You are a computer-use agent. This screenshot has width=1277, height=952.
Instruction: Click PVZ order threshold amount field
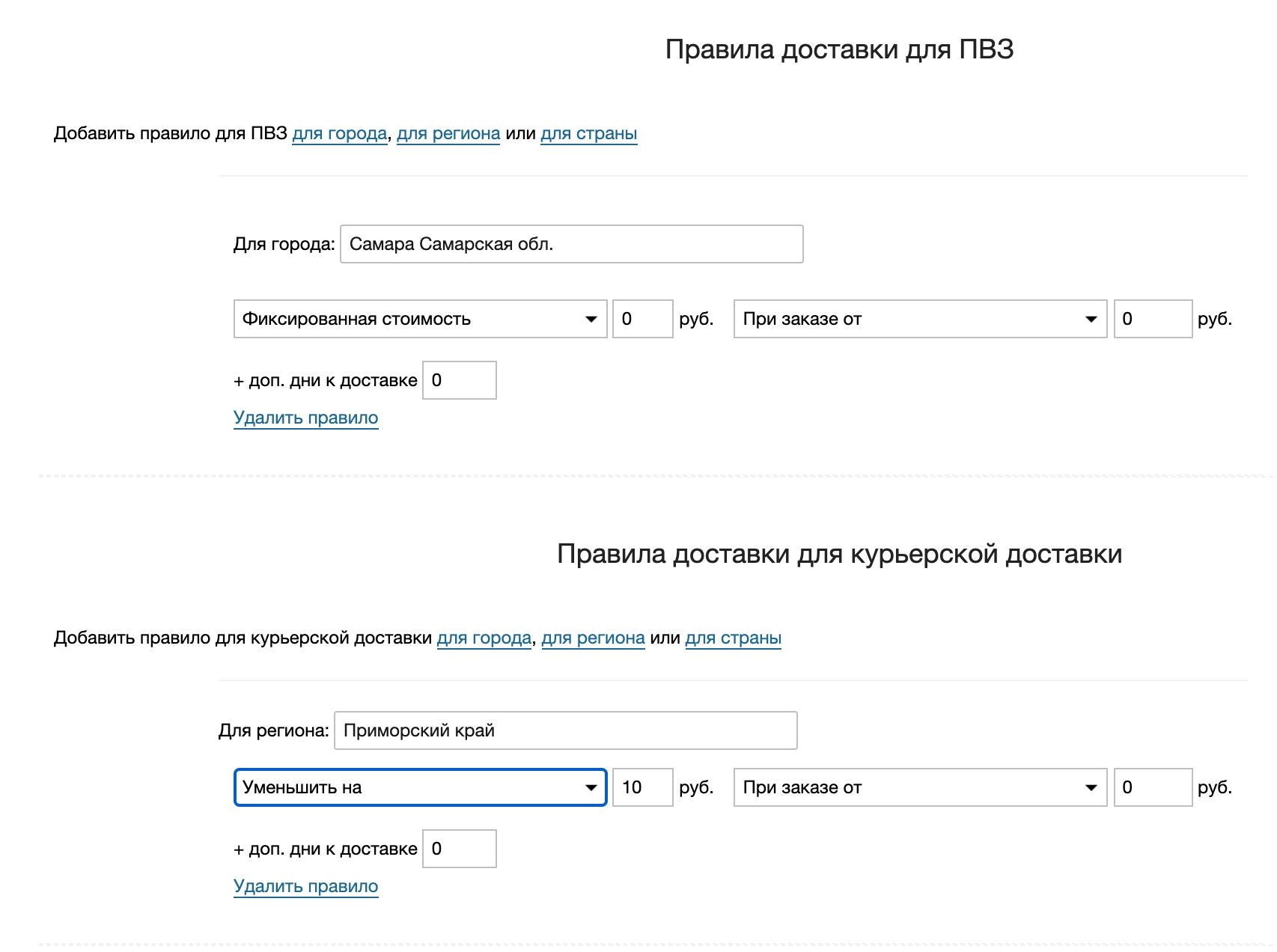(1152, 320)
